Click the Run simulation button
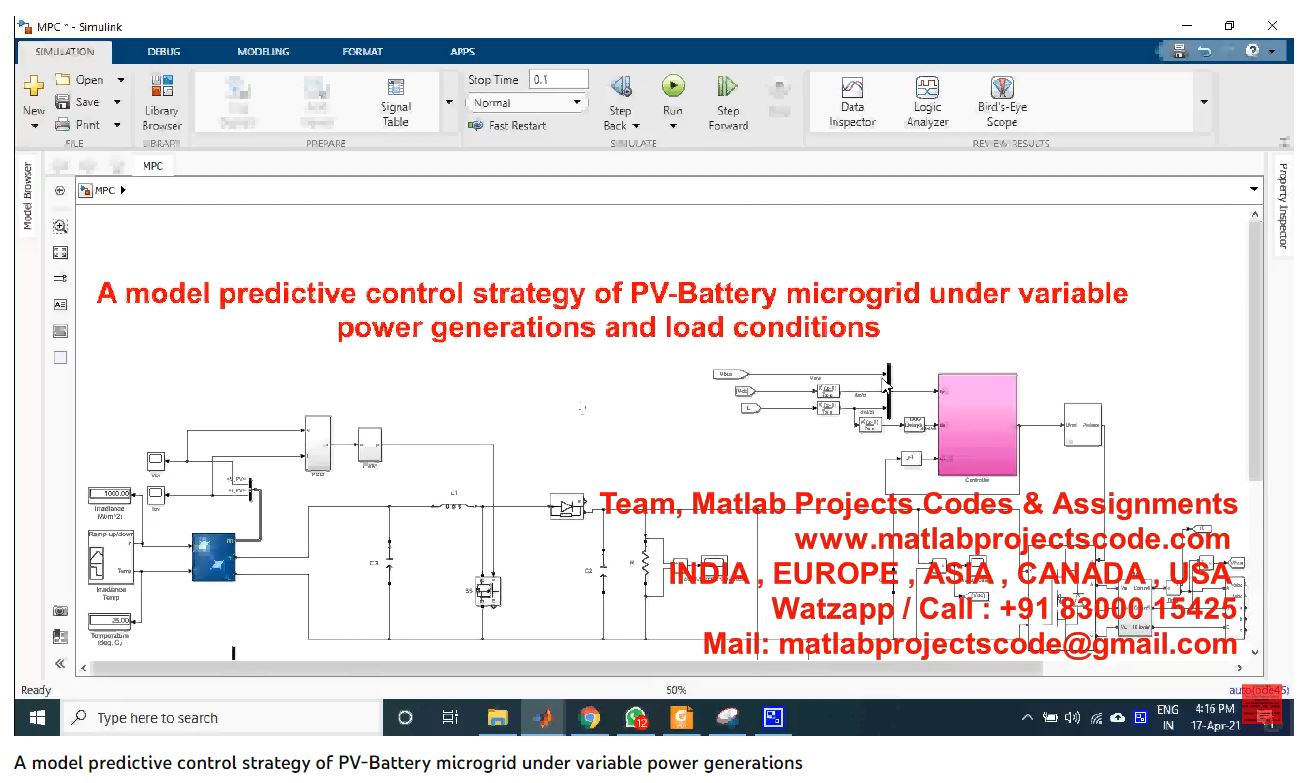 tap(673, 88)
